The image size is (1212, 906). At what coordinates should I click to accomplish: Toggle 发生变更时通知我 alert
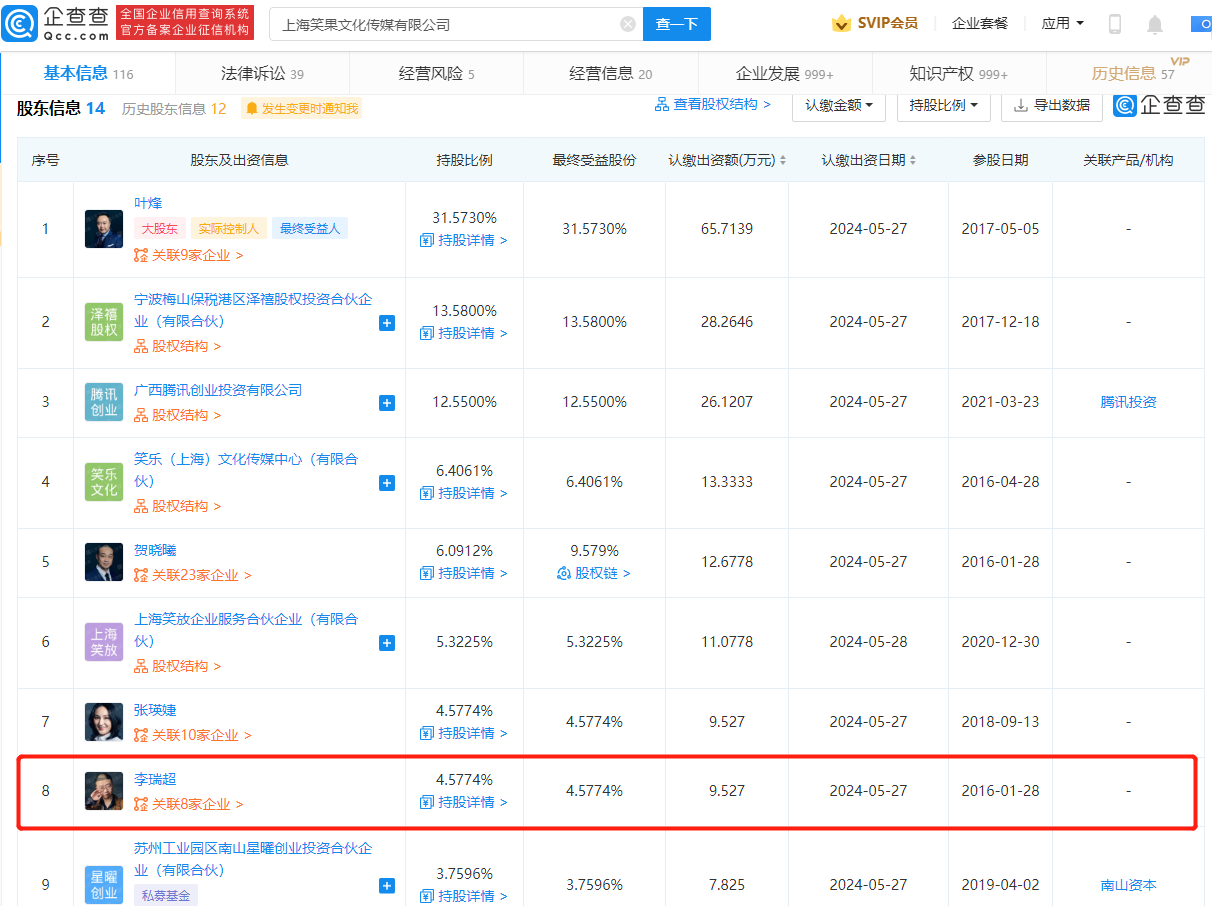tap(301, 109)
